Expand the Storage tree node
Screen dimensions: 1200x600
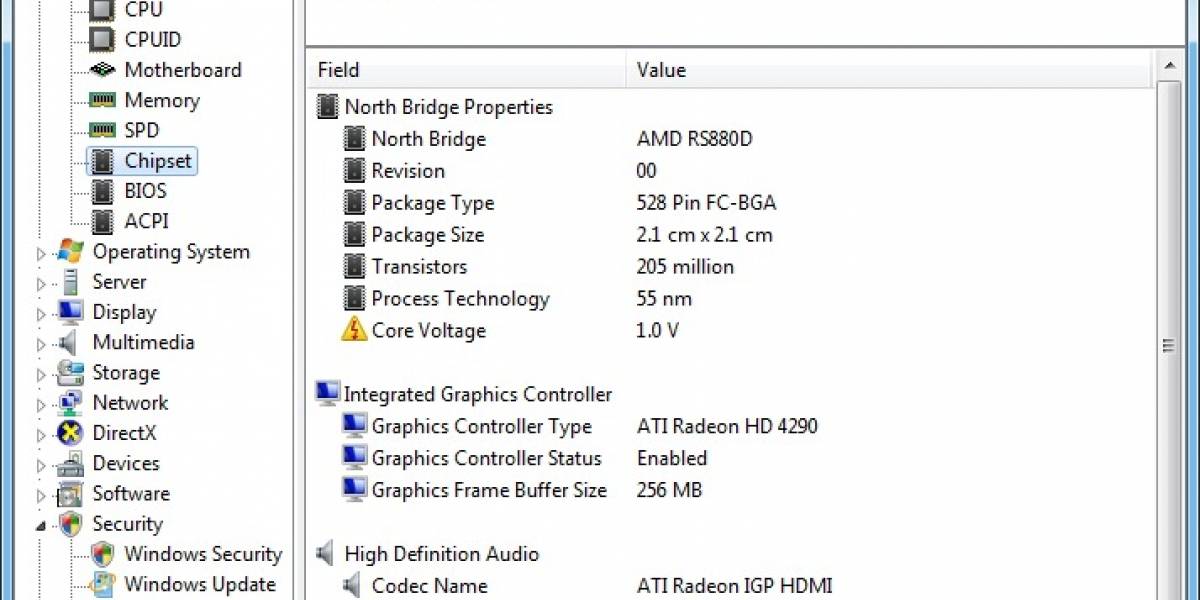pos(41,375)
